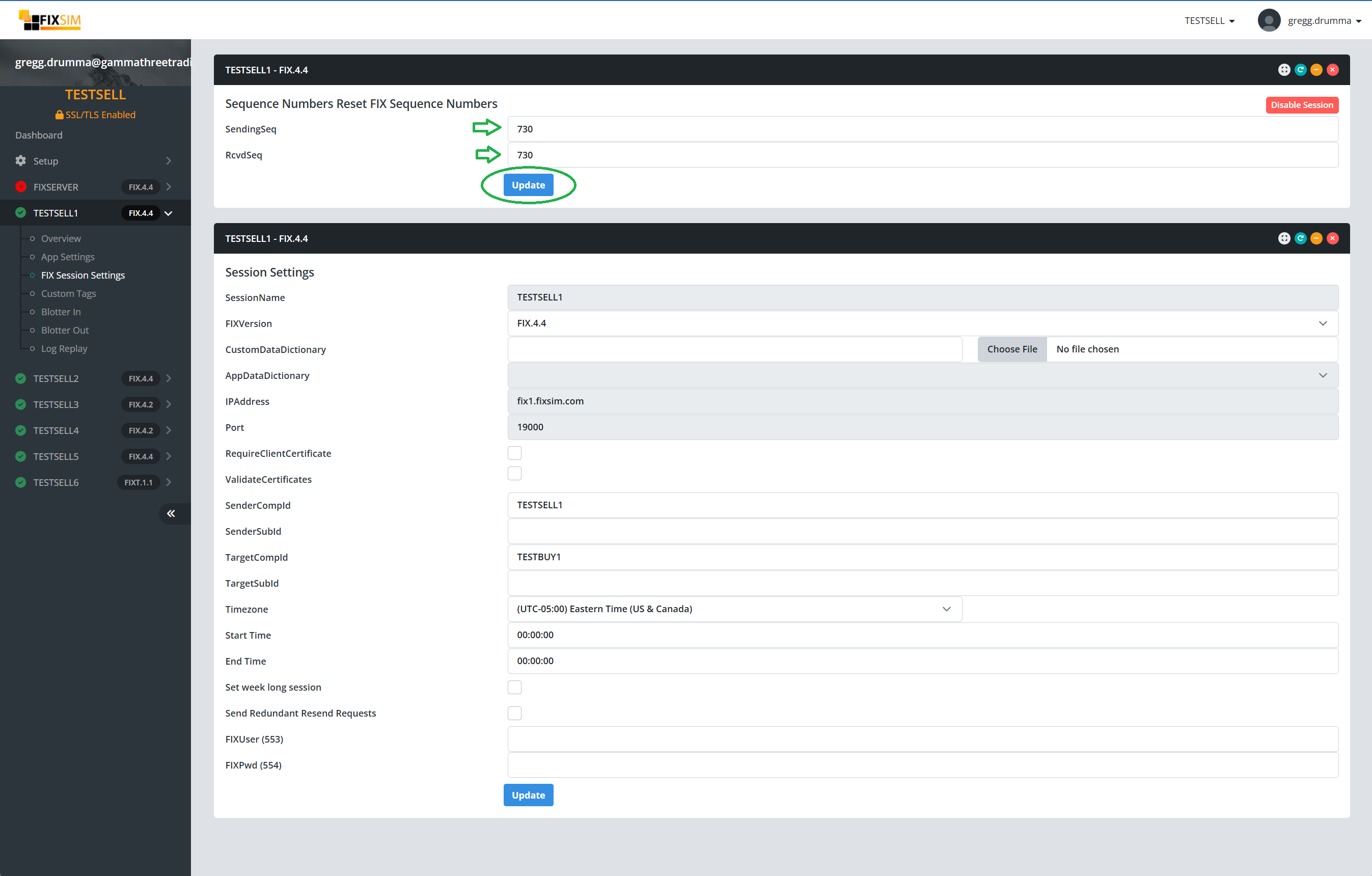Click the Setup gear icon in the sidebar
Viewport: 1372px width, 876px height.
[21, 161]
